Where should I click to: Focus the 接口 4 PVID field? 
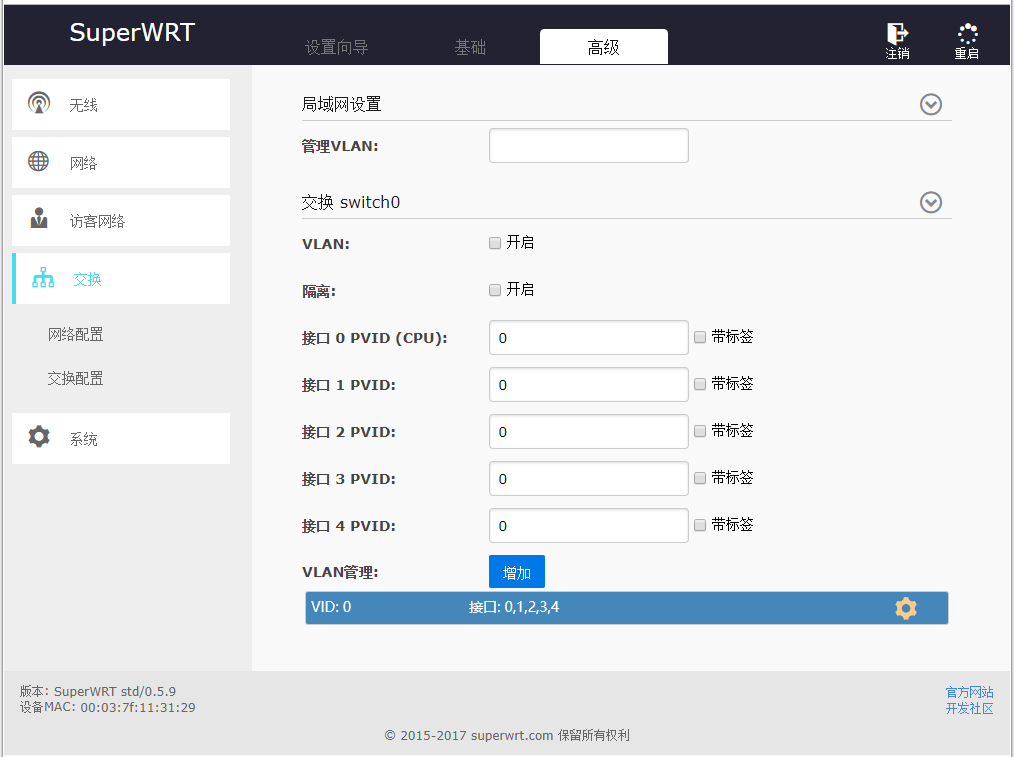(x=589, y=526)
